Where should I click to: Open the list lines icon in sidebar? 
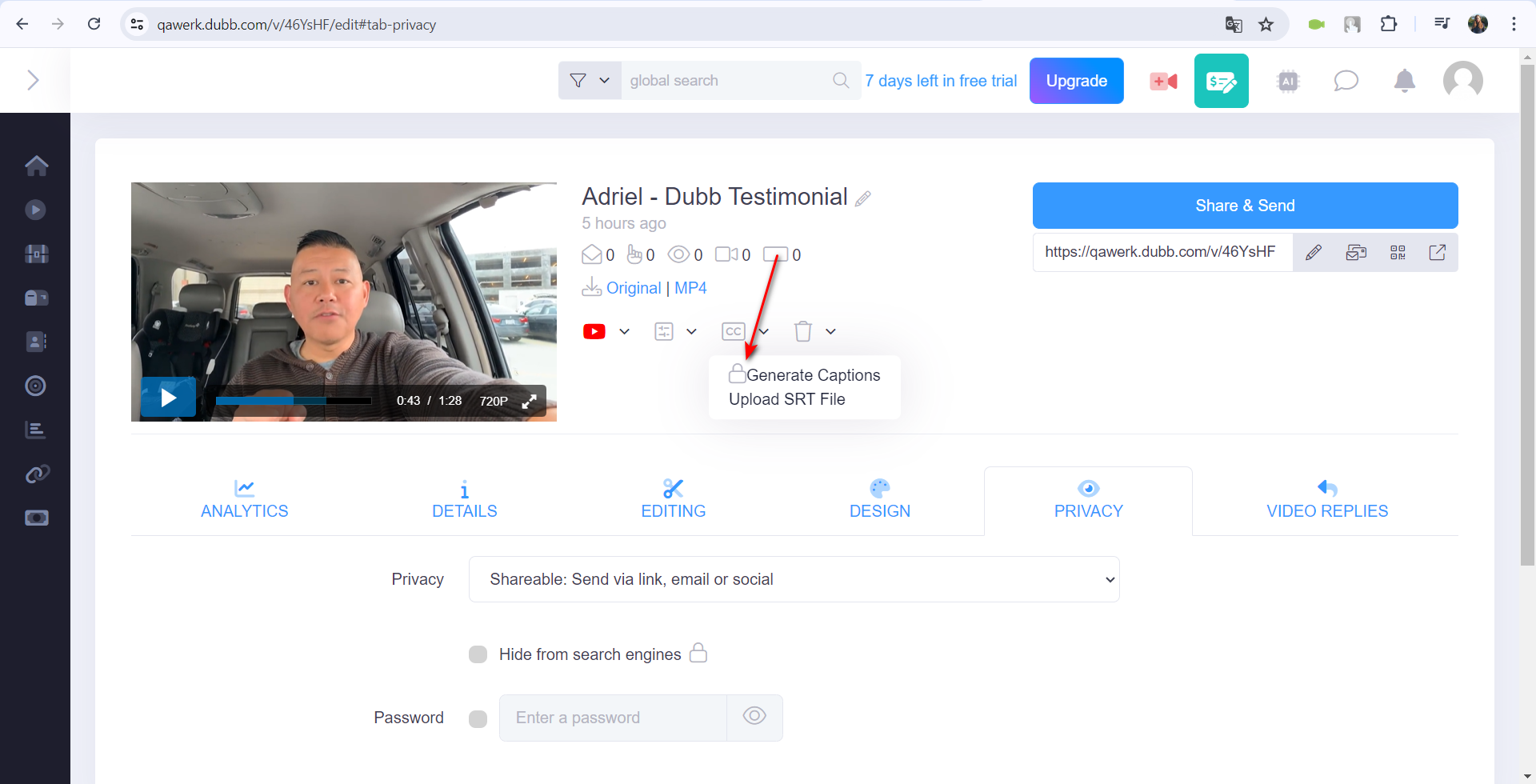tap(35, 430)
